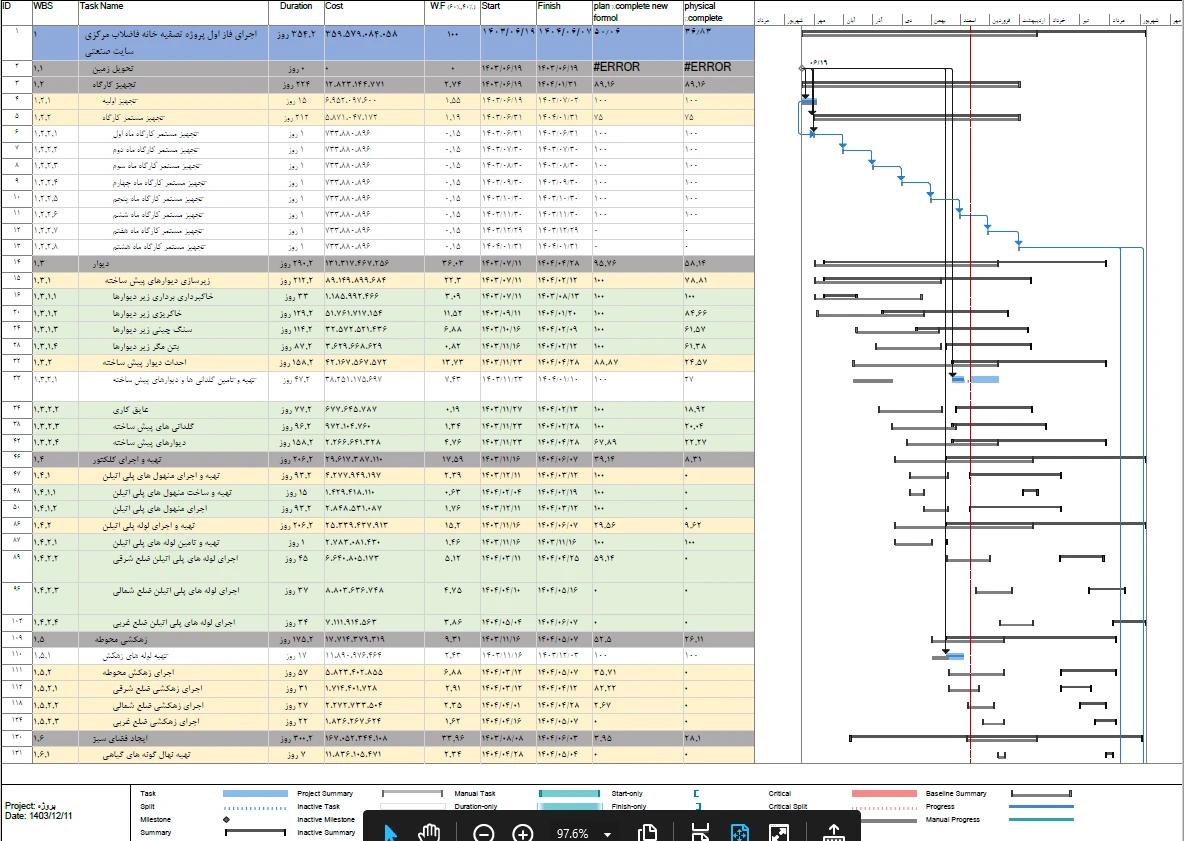Open the page view pages icon

tap(647, 834)
